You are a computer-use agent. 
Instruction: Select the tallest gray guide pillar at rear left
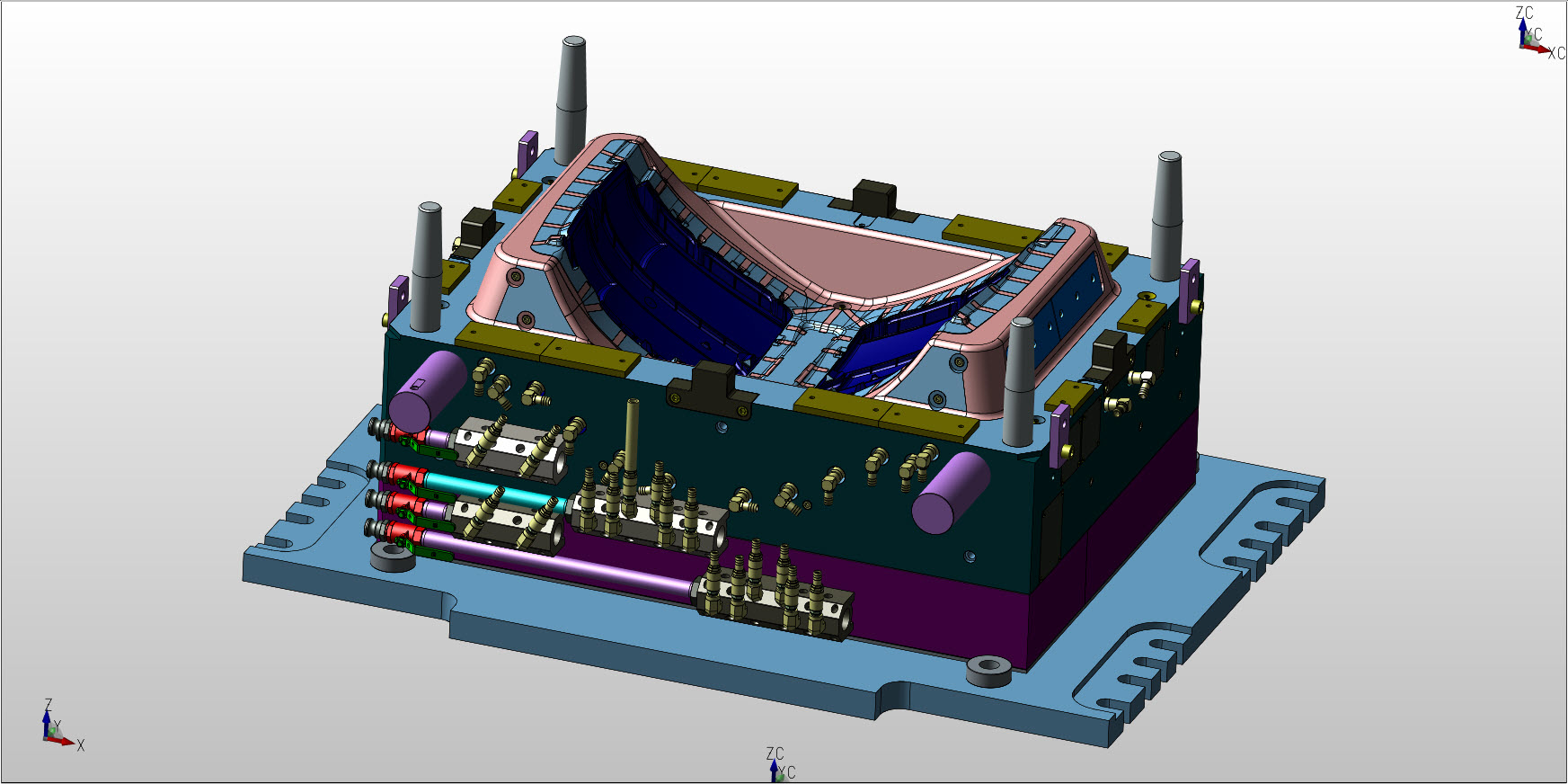[x=571, y=99]
